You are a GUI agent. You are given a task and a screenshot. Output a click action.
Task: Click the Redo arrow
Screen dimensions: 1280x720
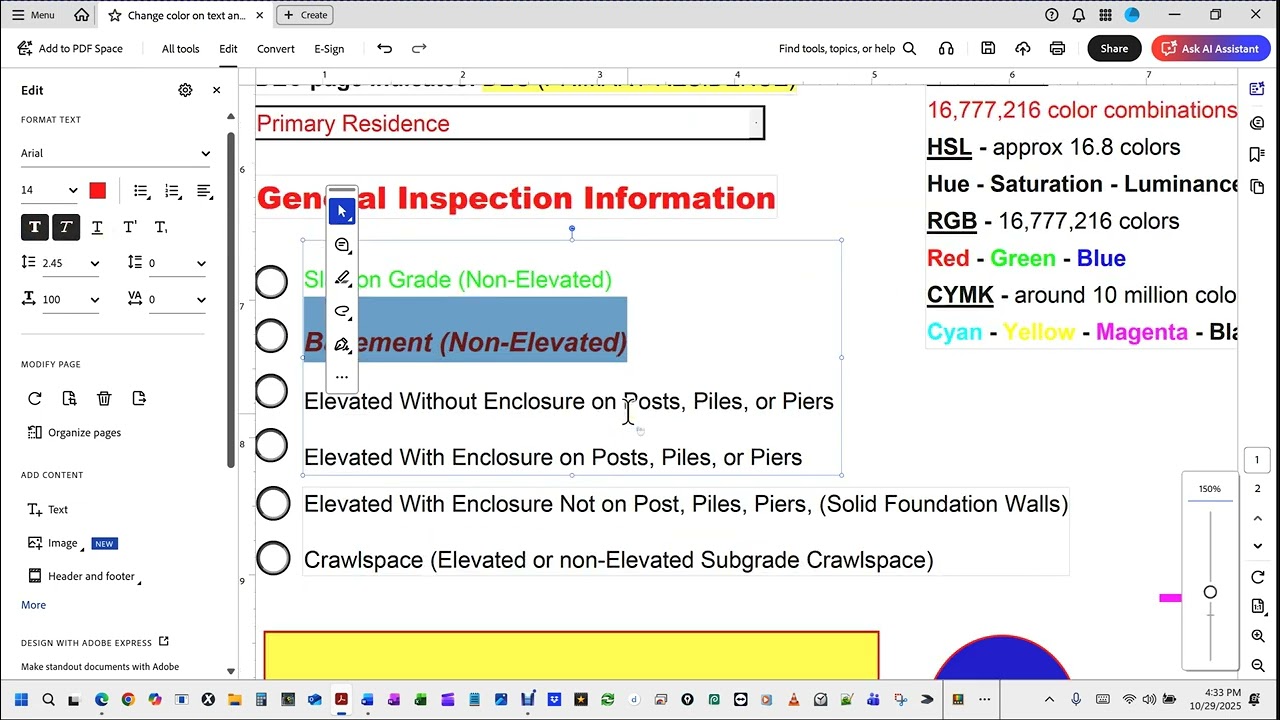click(x=419, y=48)
